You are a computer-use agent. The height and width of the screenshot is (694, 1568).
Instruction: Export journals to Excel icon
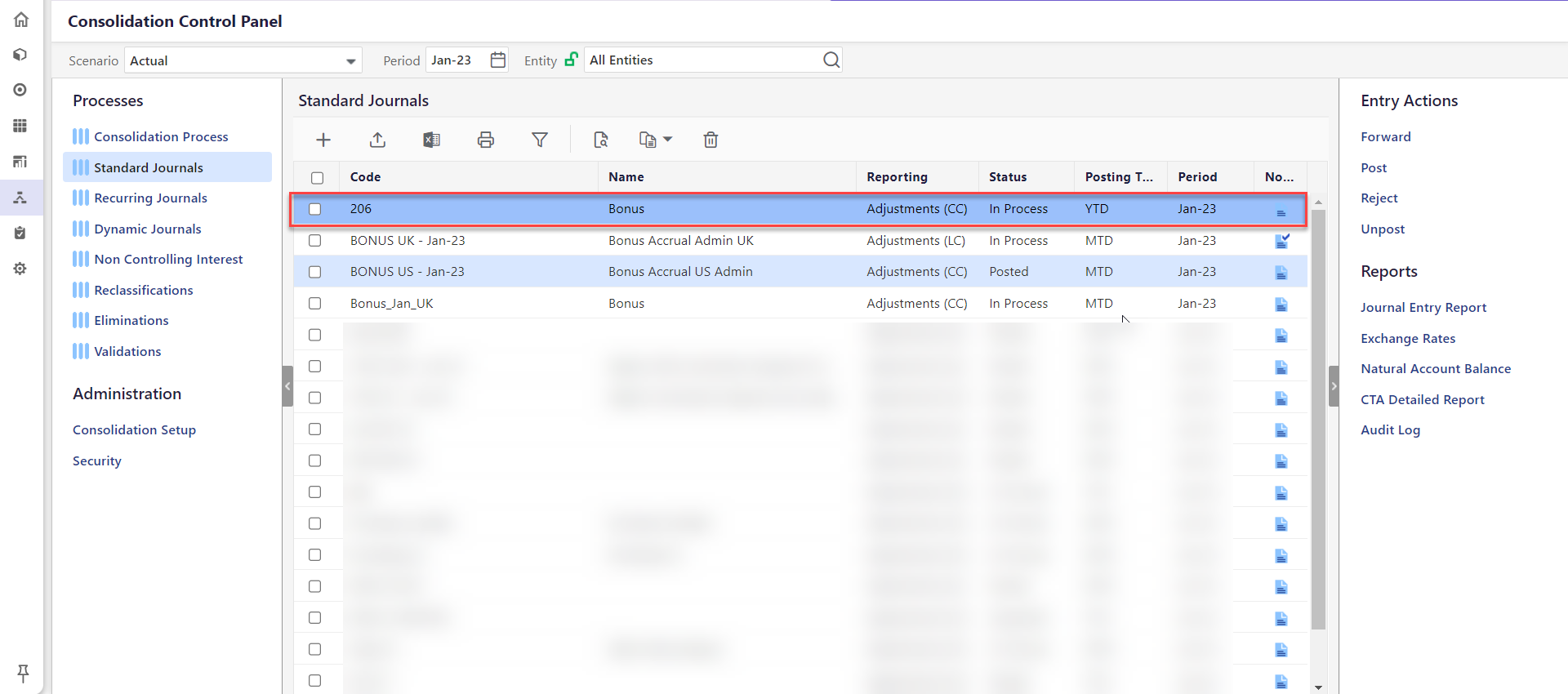coord(431,140)
